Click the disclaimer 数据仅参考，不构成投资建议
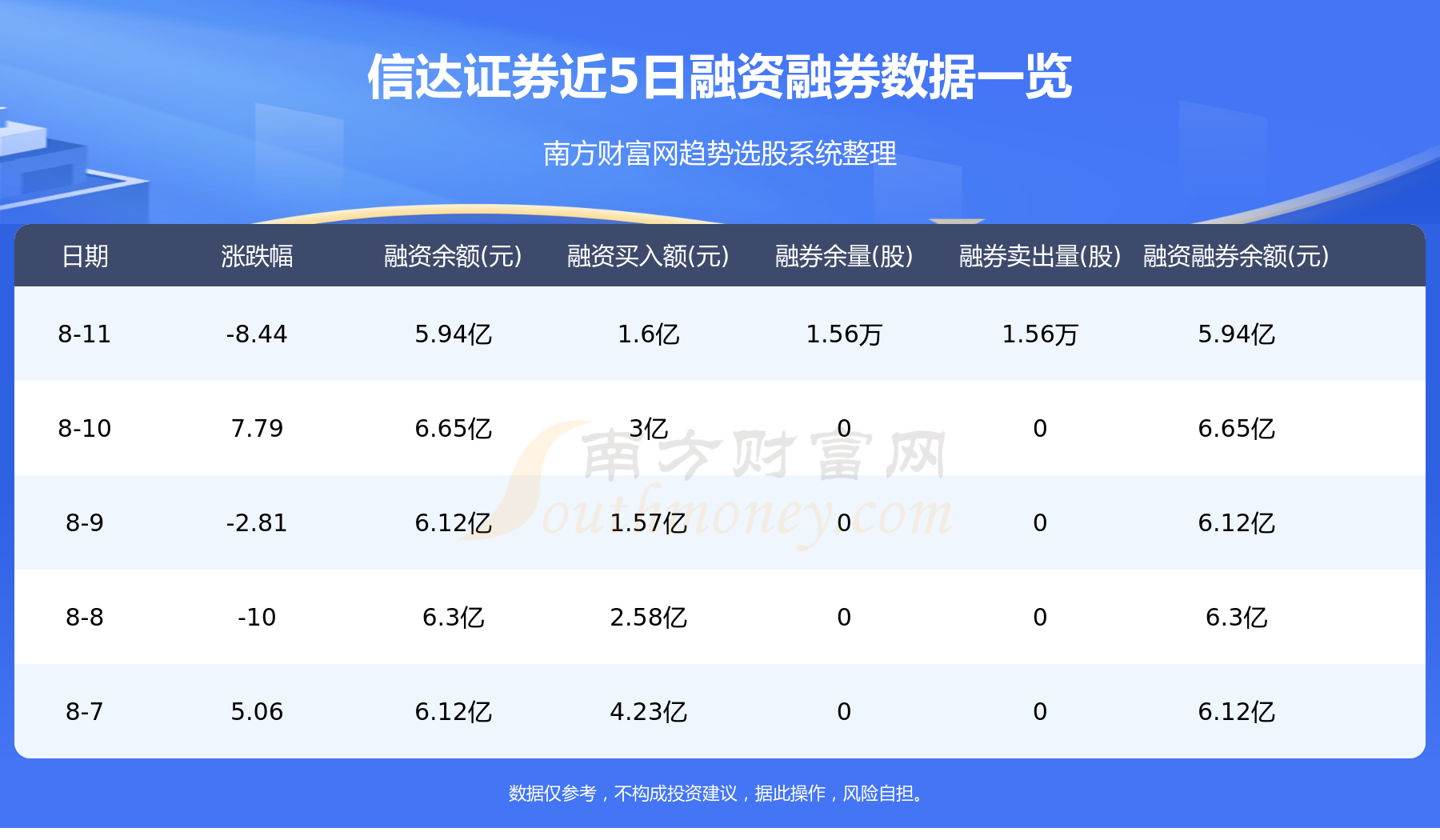The height and width of the screenshot is (840, 1440). [x=622, y=793]
